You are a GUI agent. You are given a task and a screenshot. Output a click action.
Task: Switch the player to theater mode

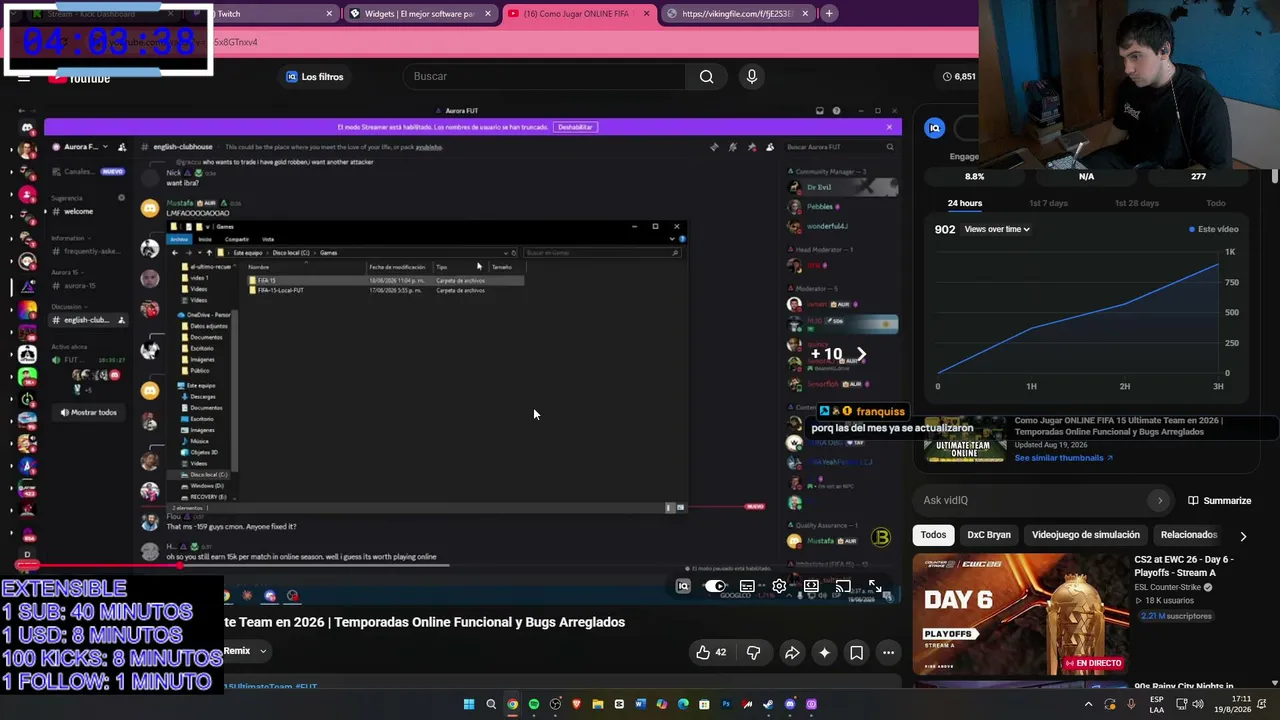pos(811,586)
